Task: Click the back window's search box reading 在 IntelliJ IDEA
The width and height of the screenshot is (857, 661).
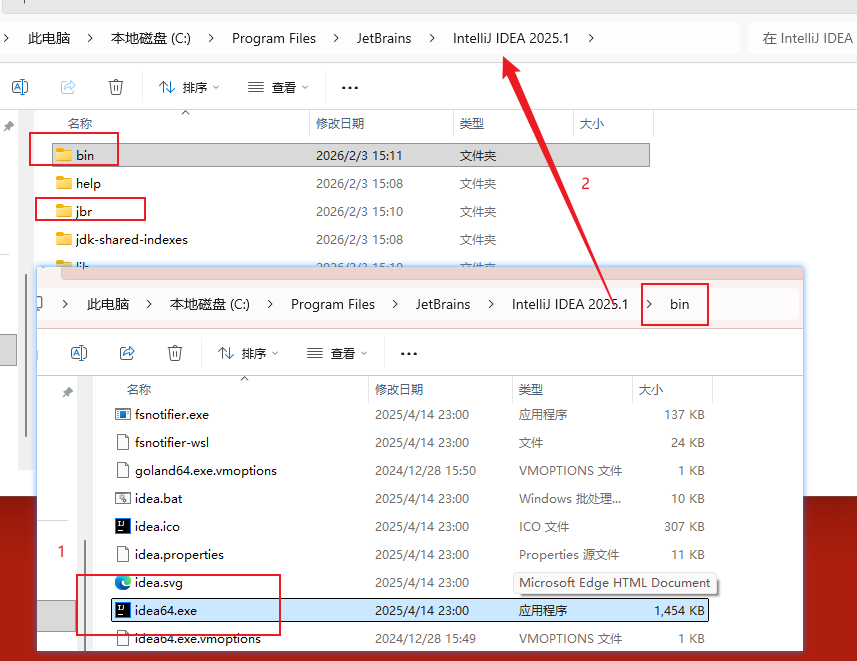Action: (x=802, y=38)
